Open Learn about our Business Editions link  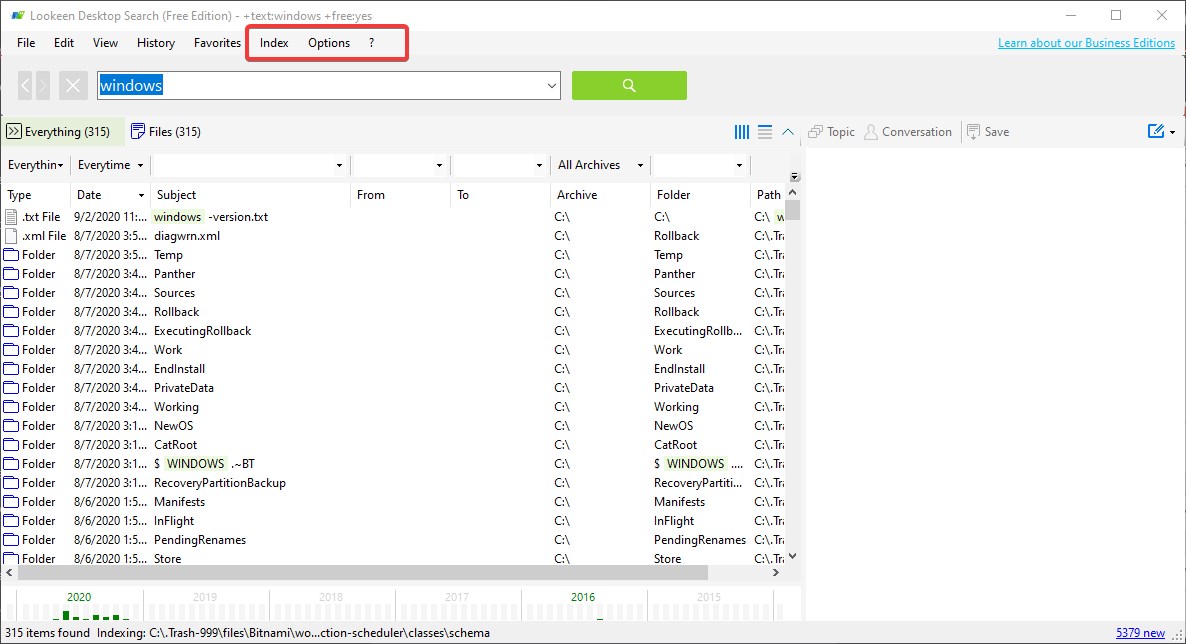pyautogui.click(x=1086, y=43)
